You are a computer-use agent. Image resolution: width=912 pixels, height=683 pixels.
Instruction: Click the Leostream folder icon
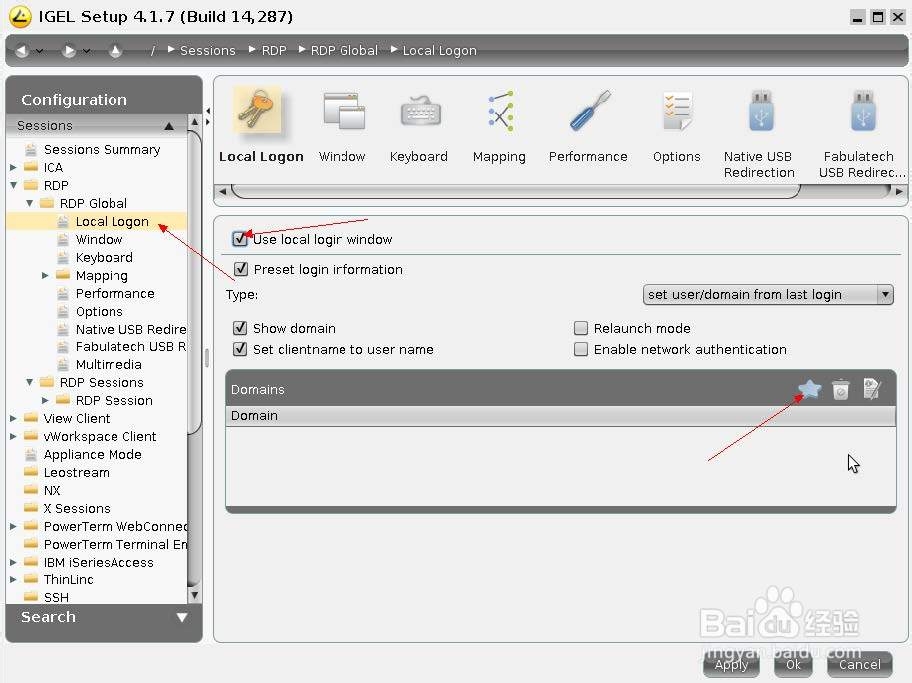(31, 472)
